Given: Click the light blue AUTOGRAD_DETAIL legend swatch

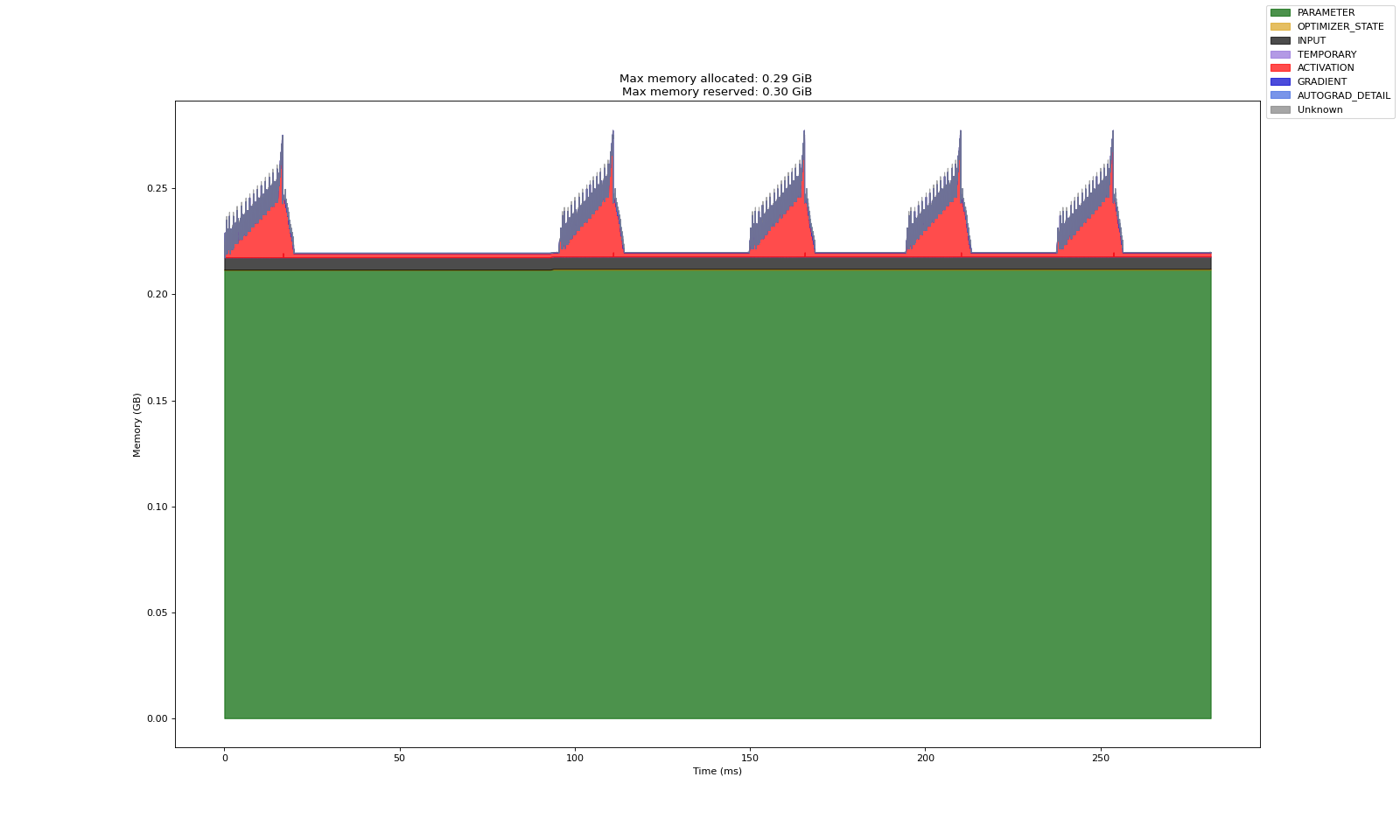Looking at the screenshot, I should 1280,96.
